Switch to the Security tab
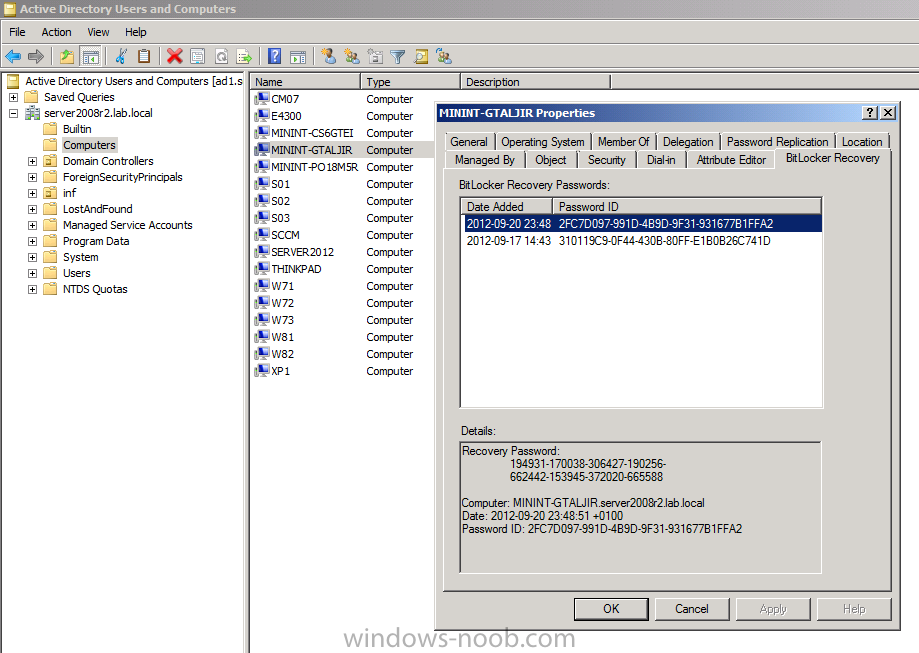 pos(607,160)
